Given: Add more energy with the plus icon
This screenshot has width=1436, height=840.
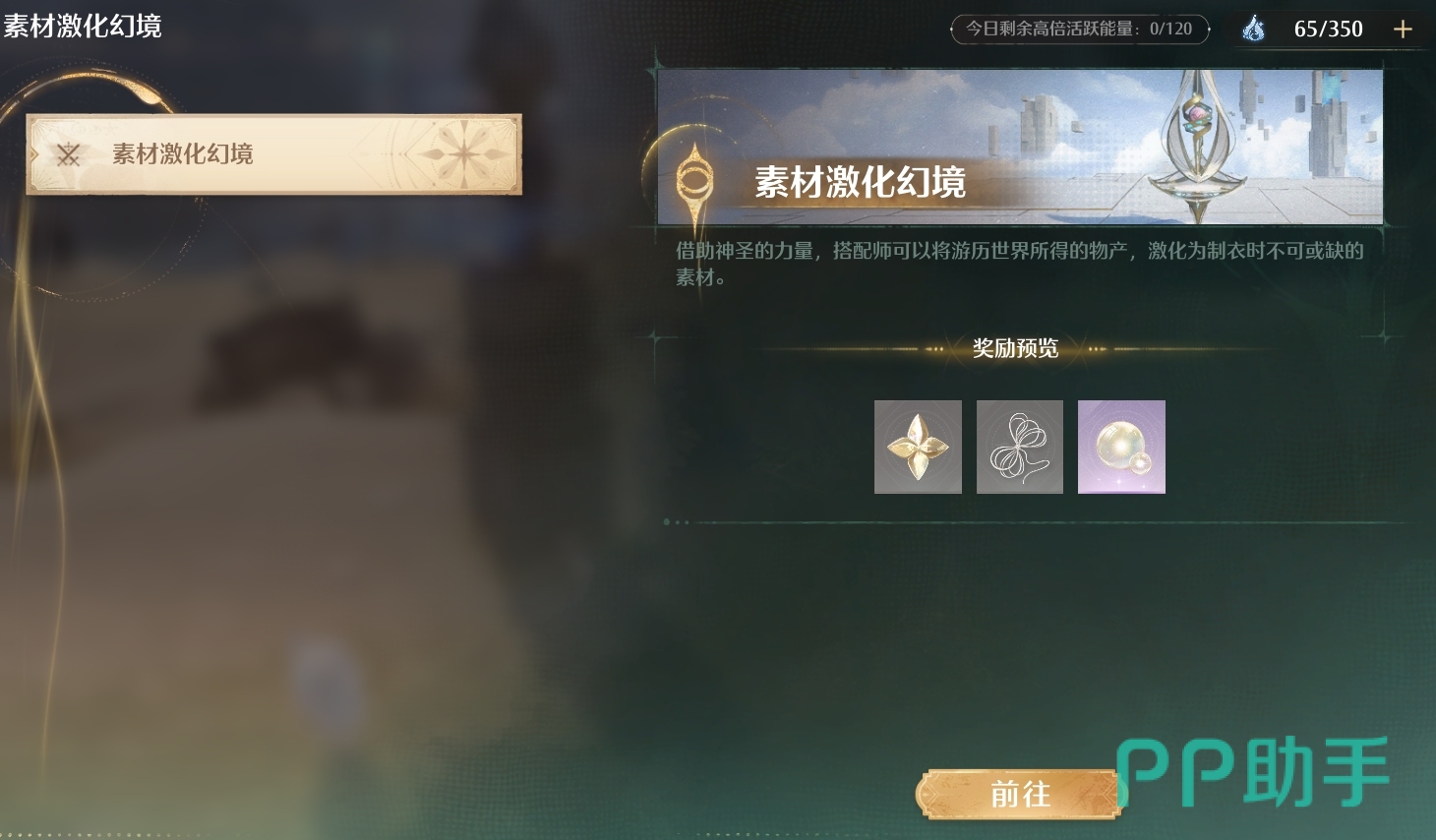Looking at the screenshot, I should [1403, 30].
